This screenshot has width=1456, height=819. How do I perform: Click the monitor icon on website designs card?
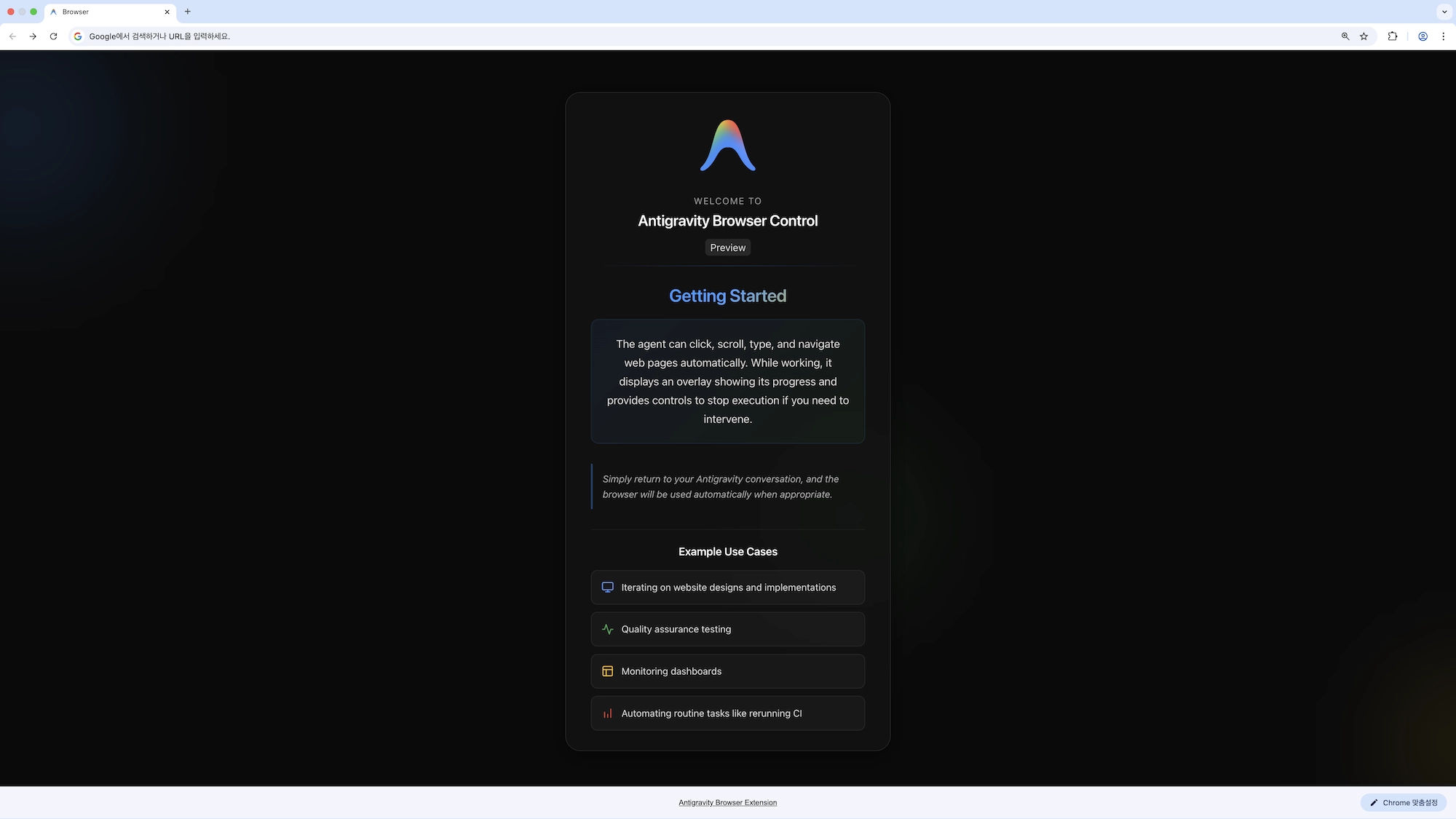[x=607, y=587]
